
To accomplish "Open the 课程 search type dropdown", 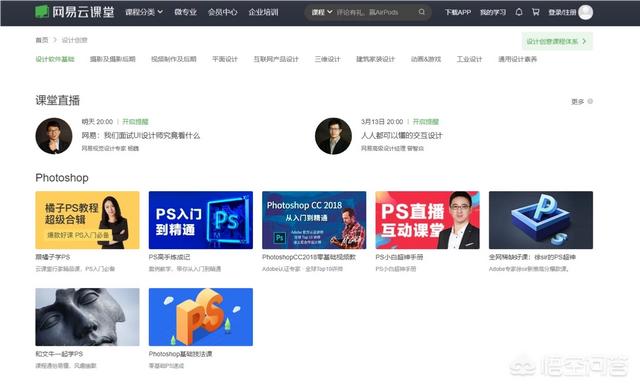I will pyautogui.click(x=322, y=12).
